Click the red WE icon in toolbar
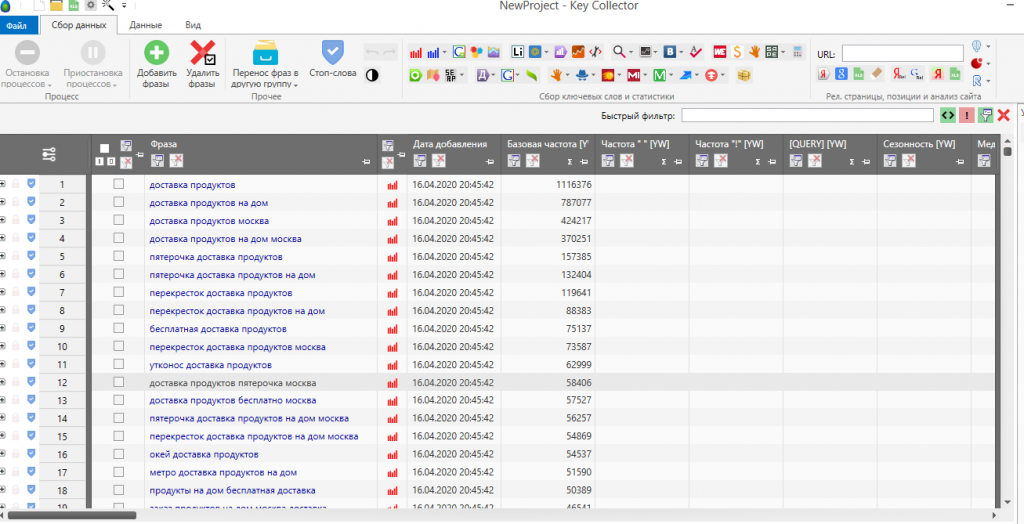 point(719,51)
